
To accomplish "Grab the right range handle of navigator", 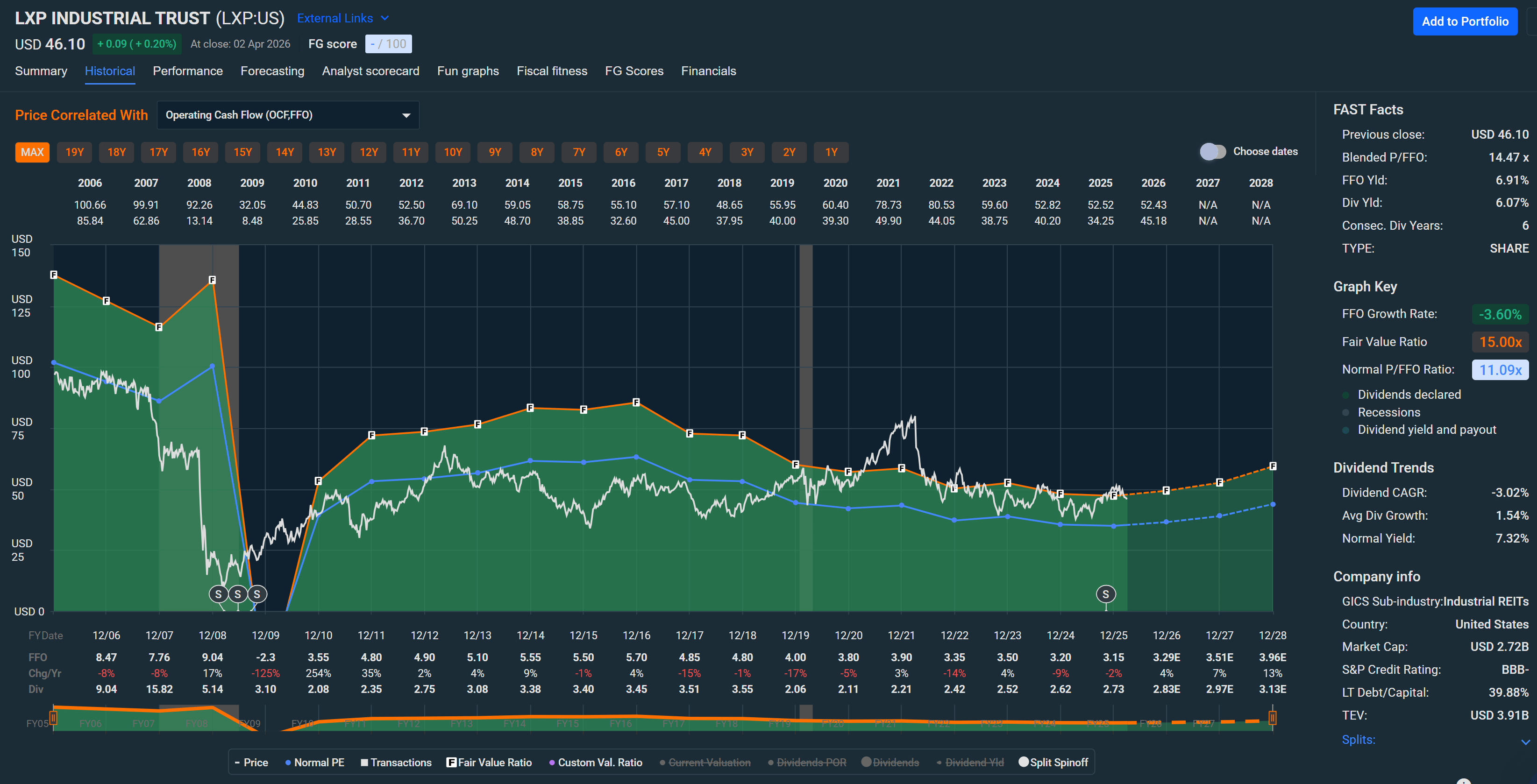I will [1273, 717].
